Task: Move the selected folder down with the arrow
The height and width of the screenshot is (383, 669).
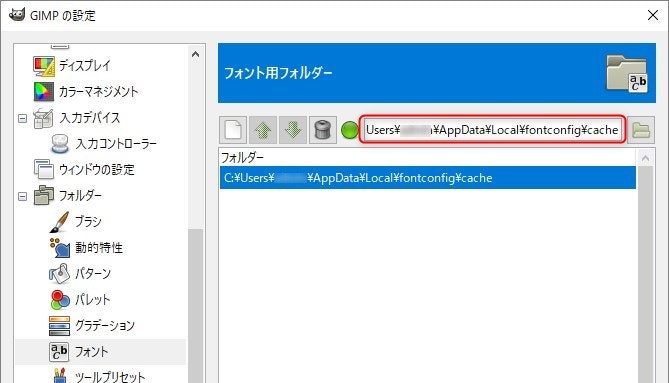Action: click(293, 130)
